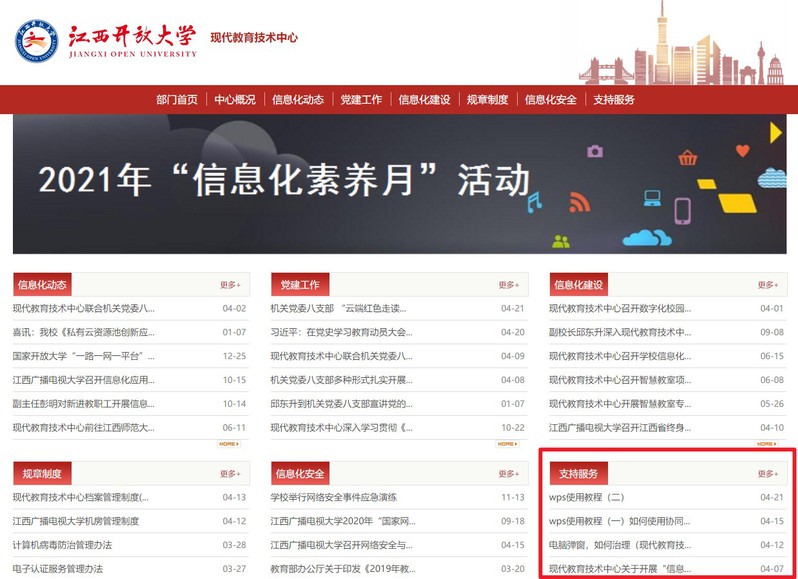Open 学校举行网络安全事件应急演练 article
798x579 pixels.
[x=341, y=497]
